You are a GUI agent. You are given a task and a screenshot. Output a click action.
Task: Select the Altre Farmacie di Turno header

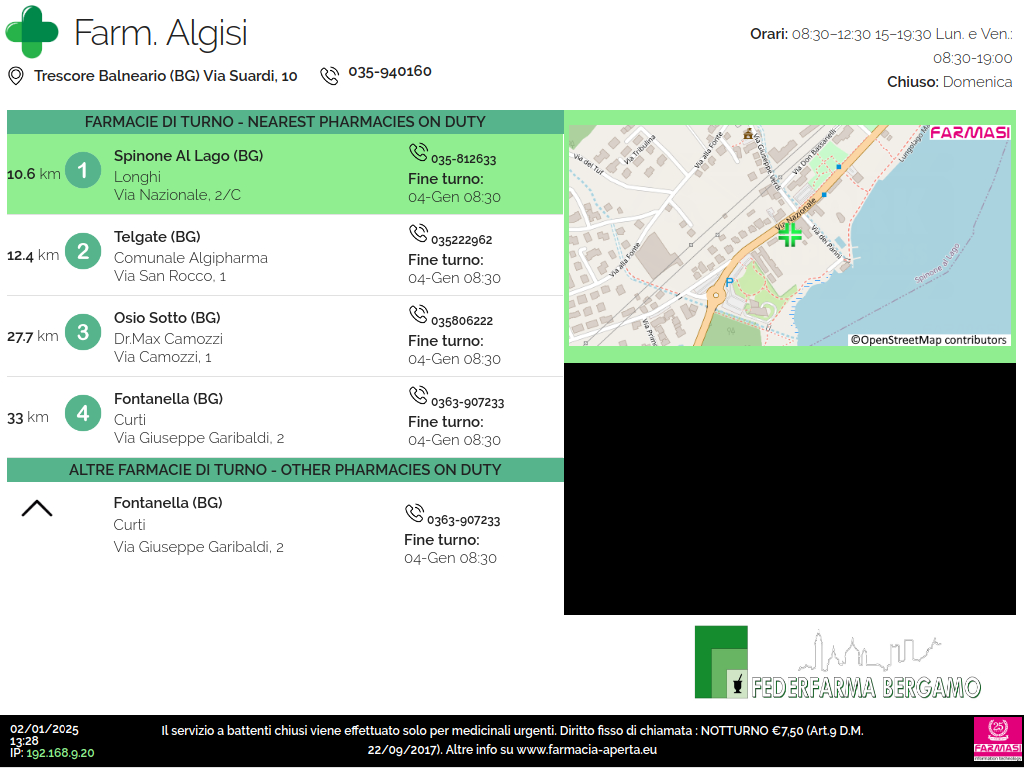(285, 470)
